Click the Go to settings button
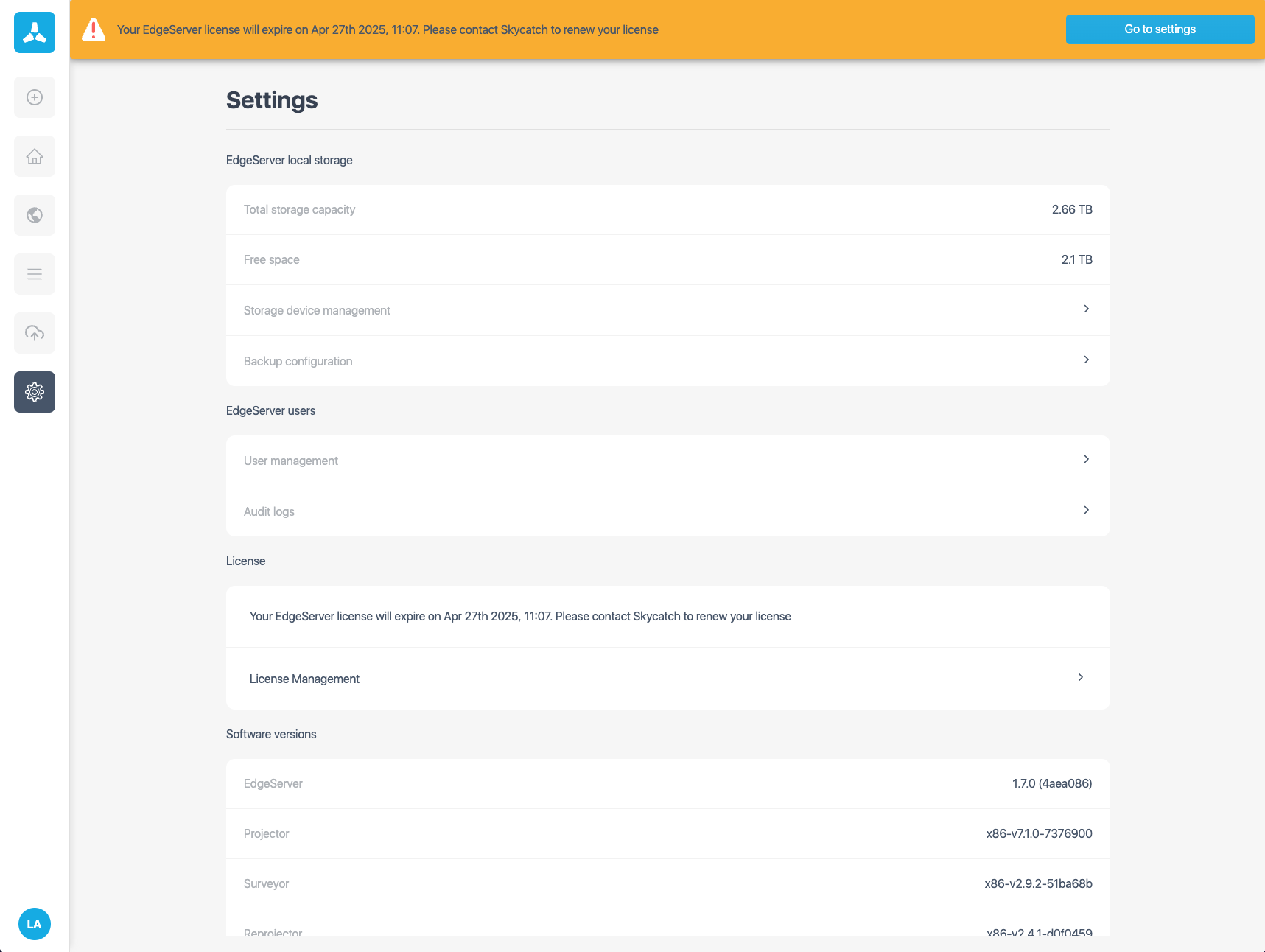The image size is (1265, 952). click(1160, 29)
